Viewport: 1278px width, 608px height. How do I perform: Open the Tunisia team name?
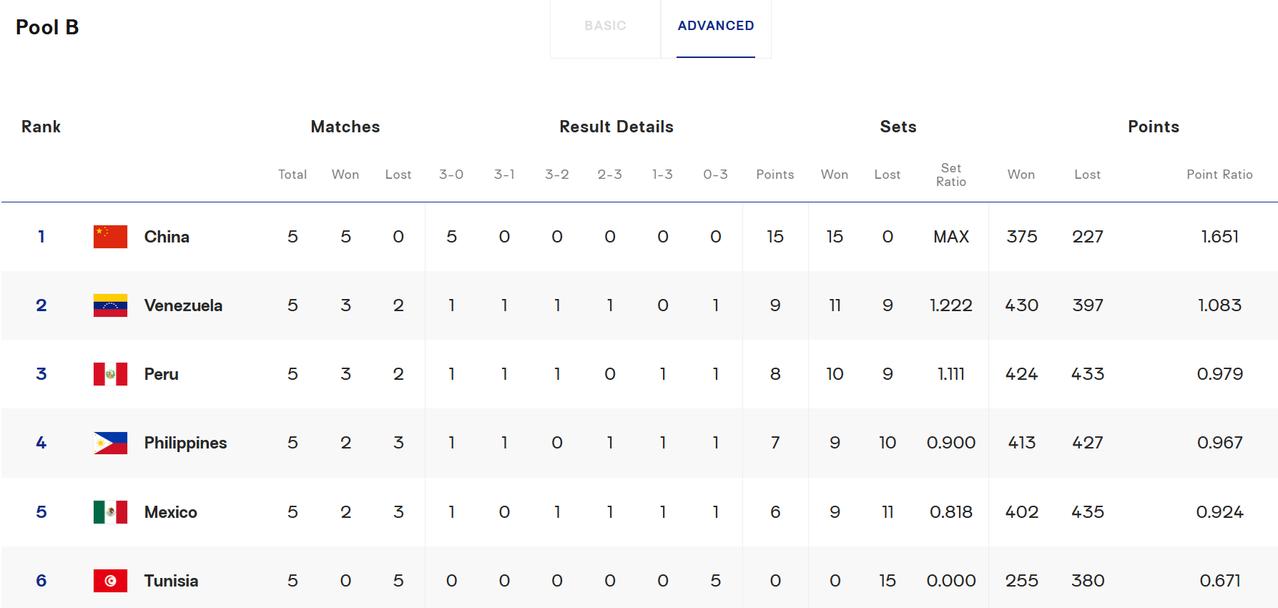click(171, 581)
